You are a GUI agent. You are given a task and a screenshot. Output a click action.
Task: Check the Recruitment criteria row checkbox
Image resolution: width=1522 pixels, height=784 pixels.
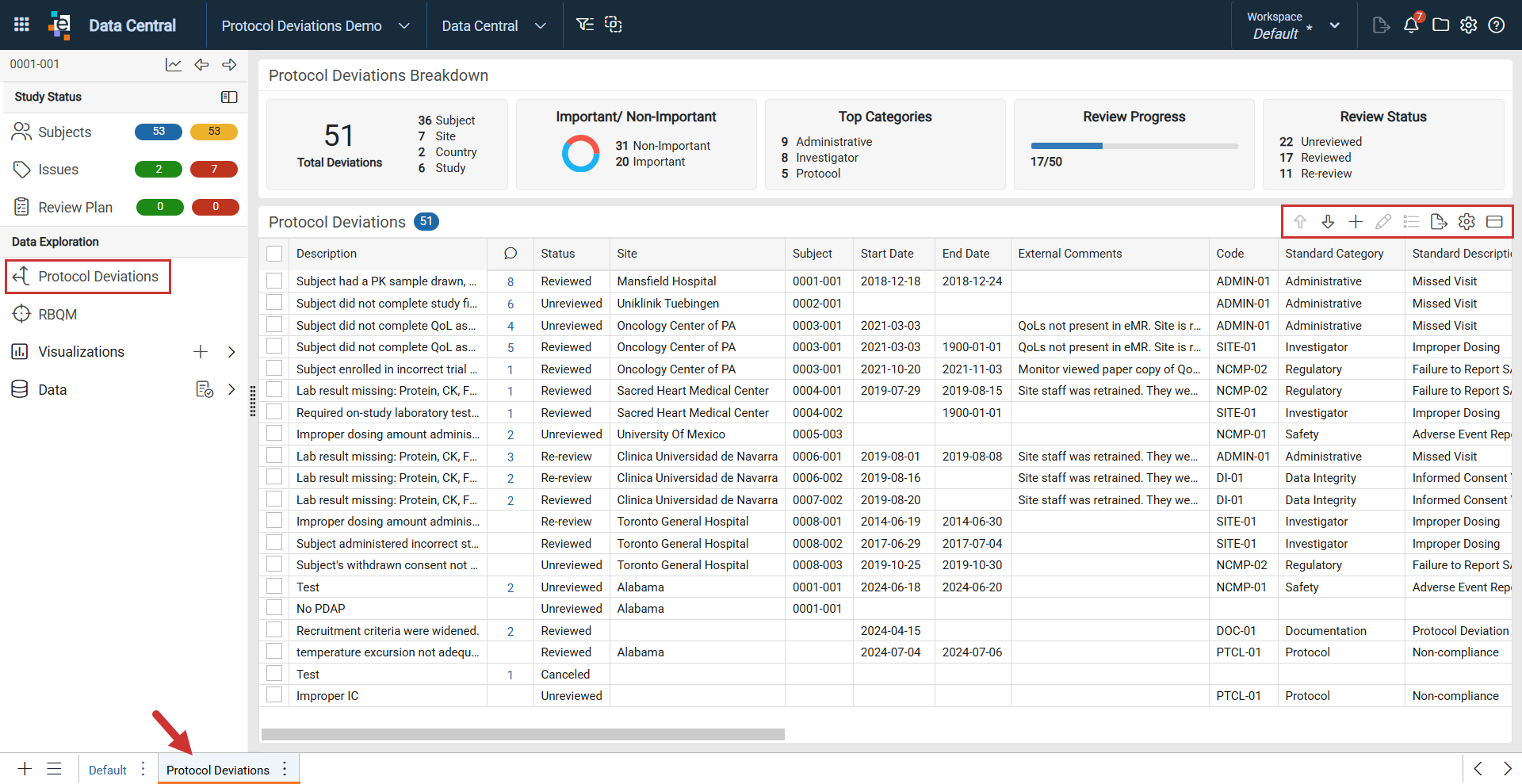pos(274,630)
